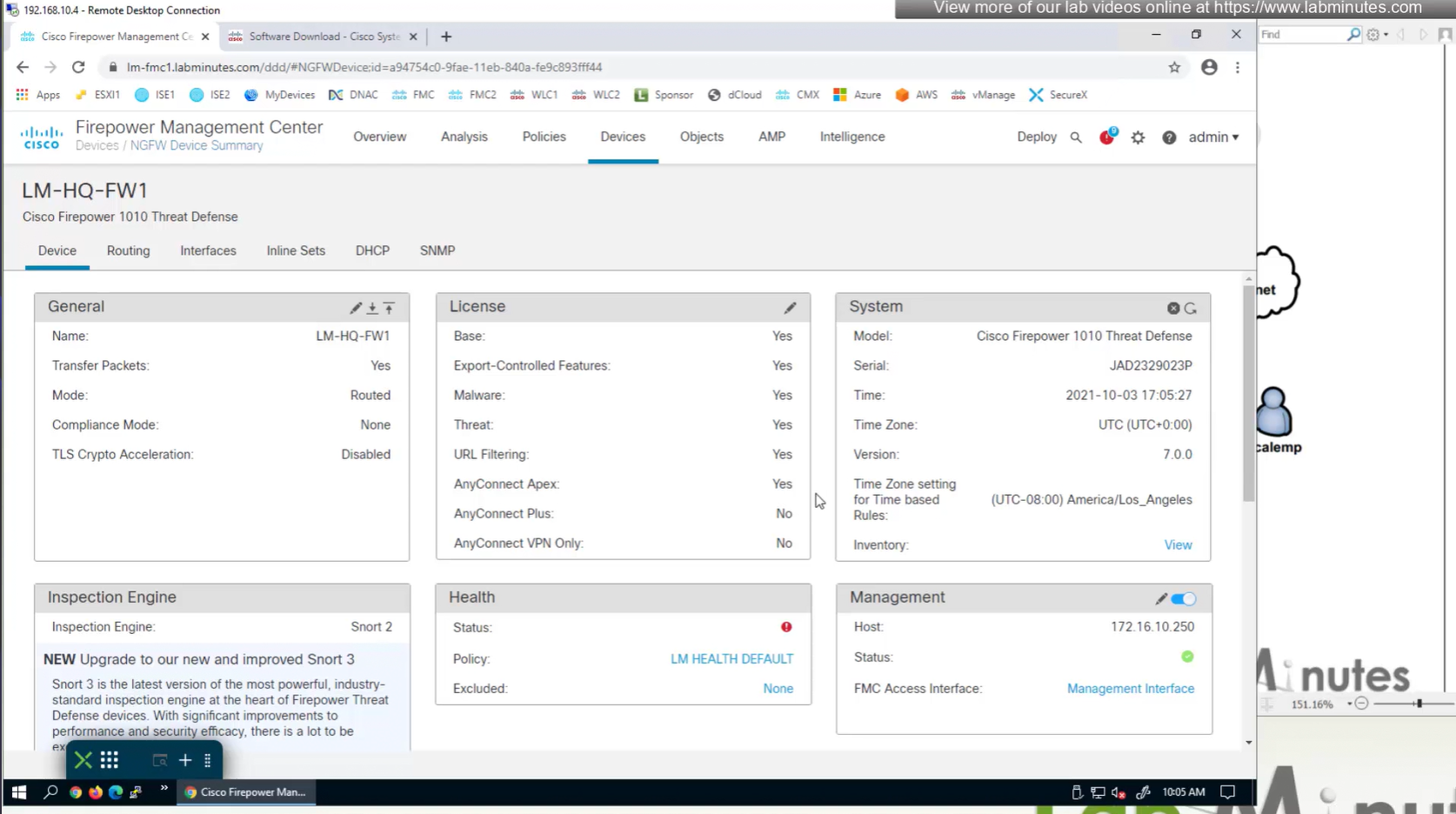Toggle the Management enable switch

[1184, 598]
